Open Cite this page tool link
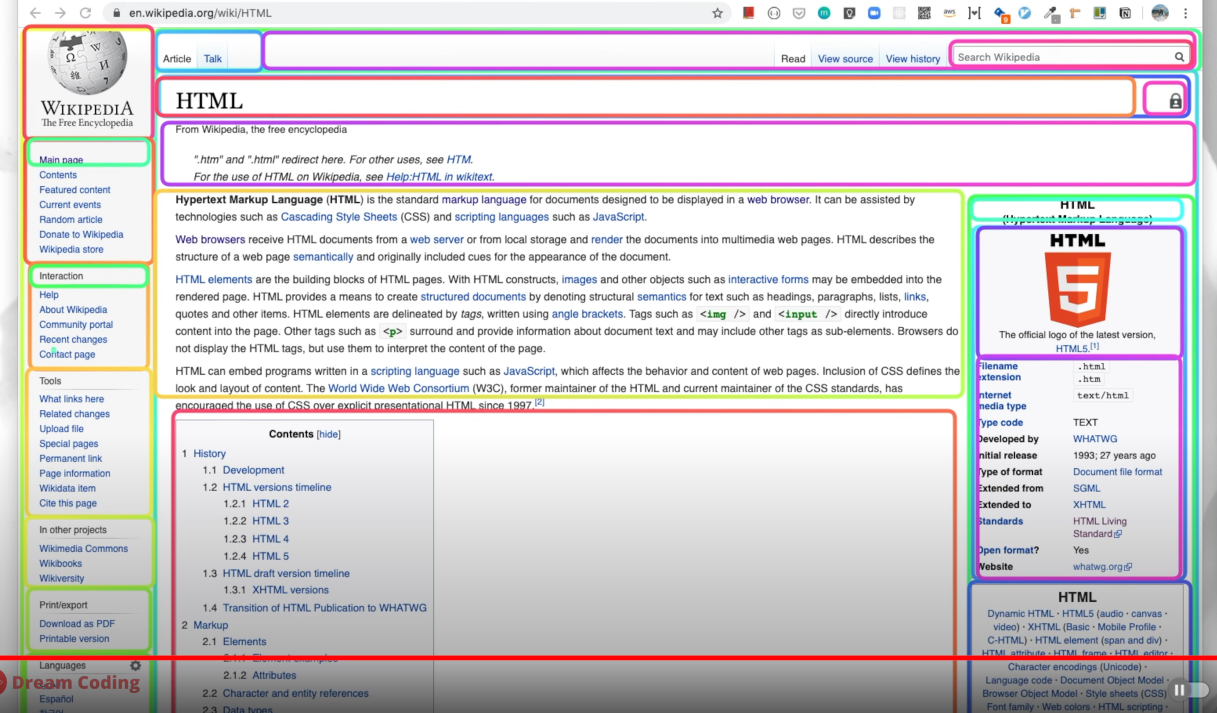1217x713 pixels. (68, 504)
